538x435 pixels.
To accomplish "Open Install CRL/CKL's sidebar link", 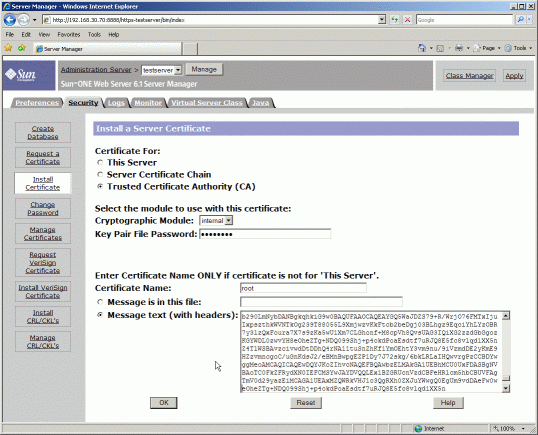I will [43, 316].
